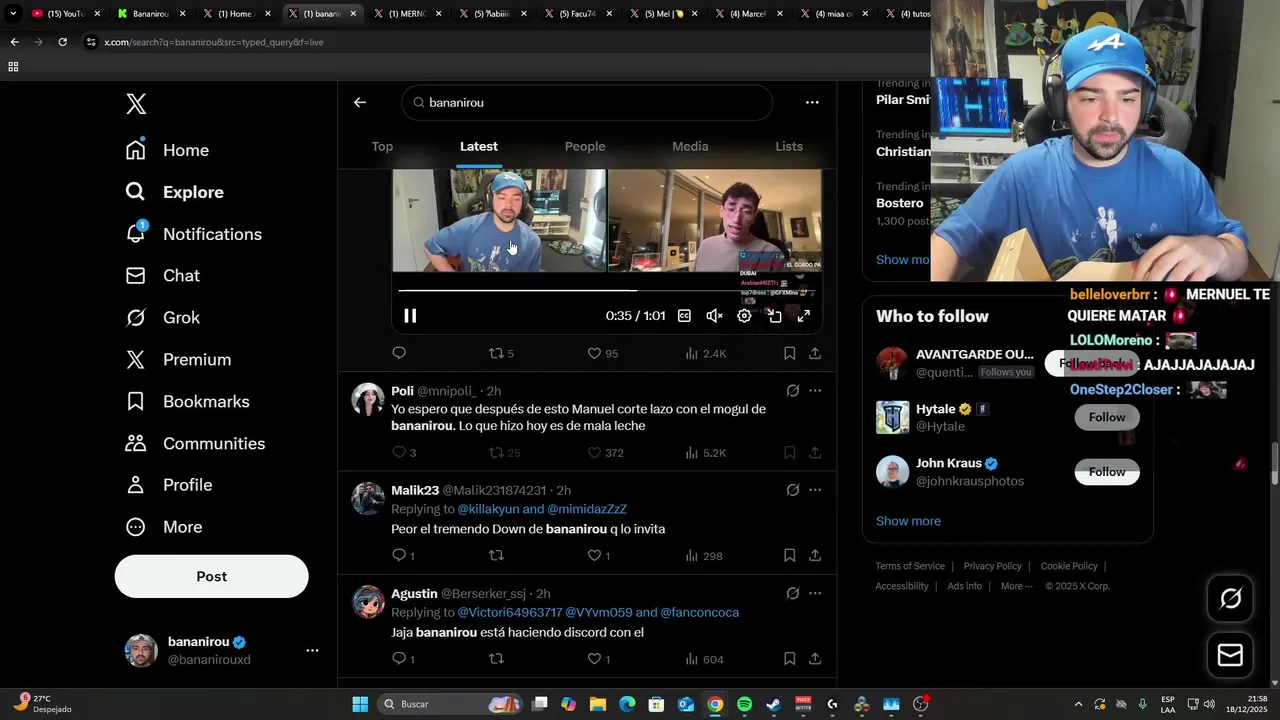Share Agustin's reply
The height and width of the screenshot is (720, 1280).
click(815, 659)
